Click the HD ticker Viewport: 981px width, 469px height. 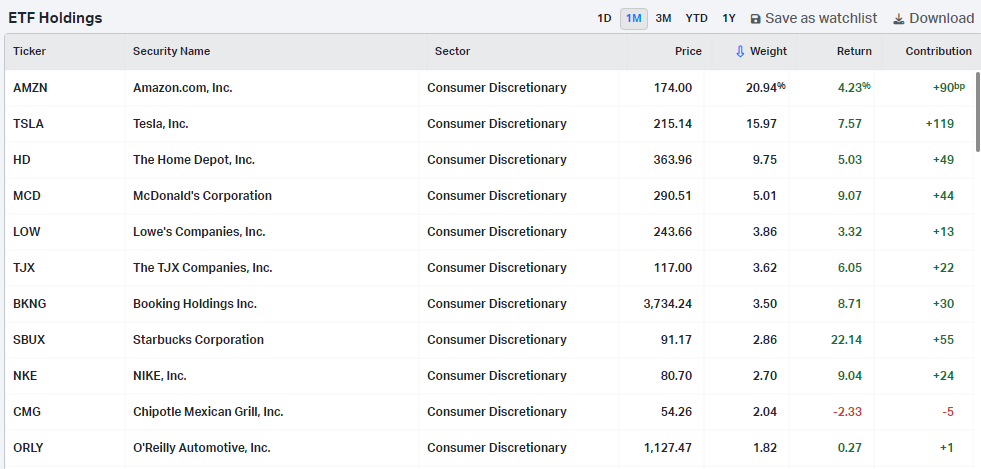coord(22,160)
